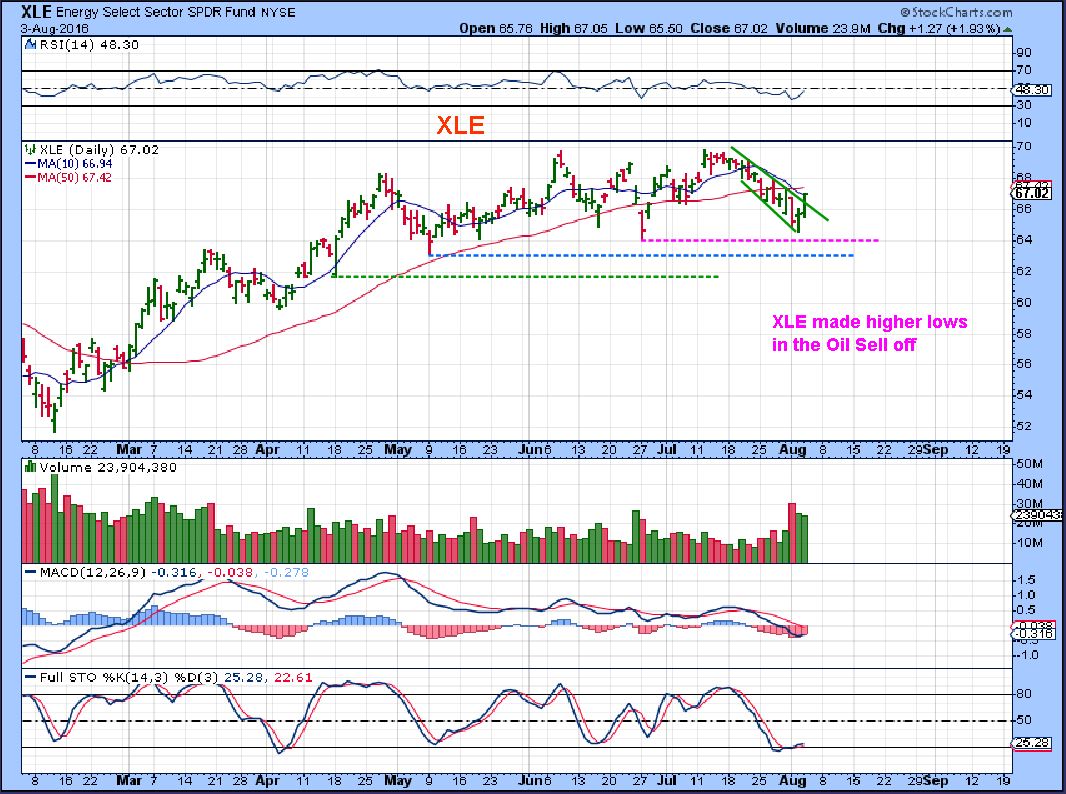Click the tallest red volume bar in August
The image size is (1066, 794).
point(791,533)
